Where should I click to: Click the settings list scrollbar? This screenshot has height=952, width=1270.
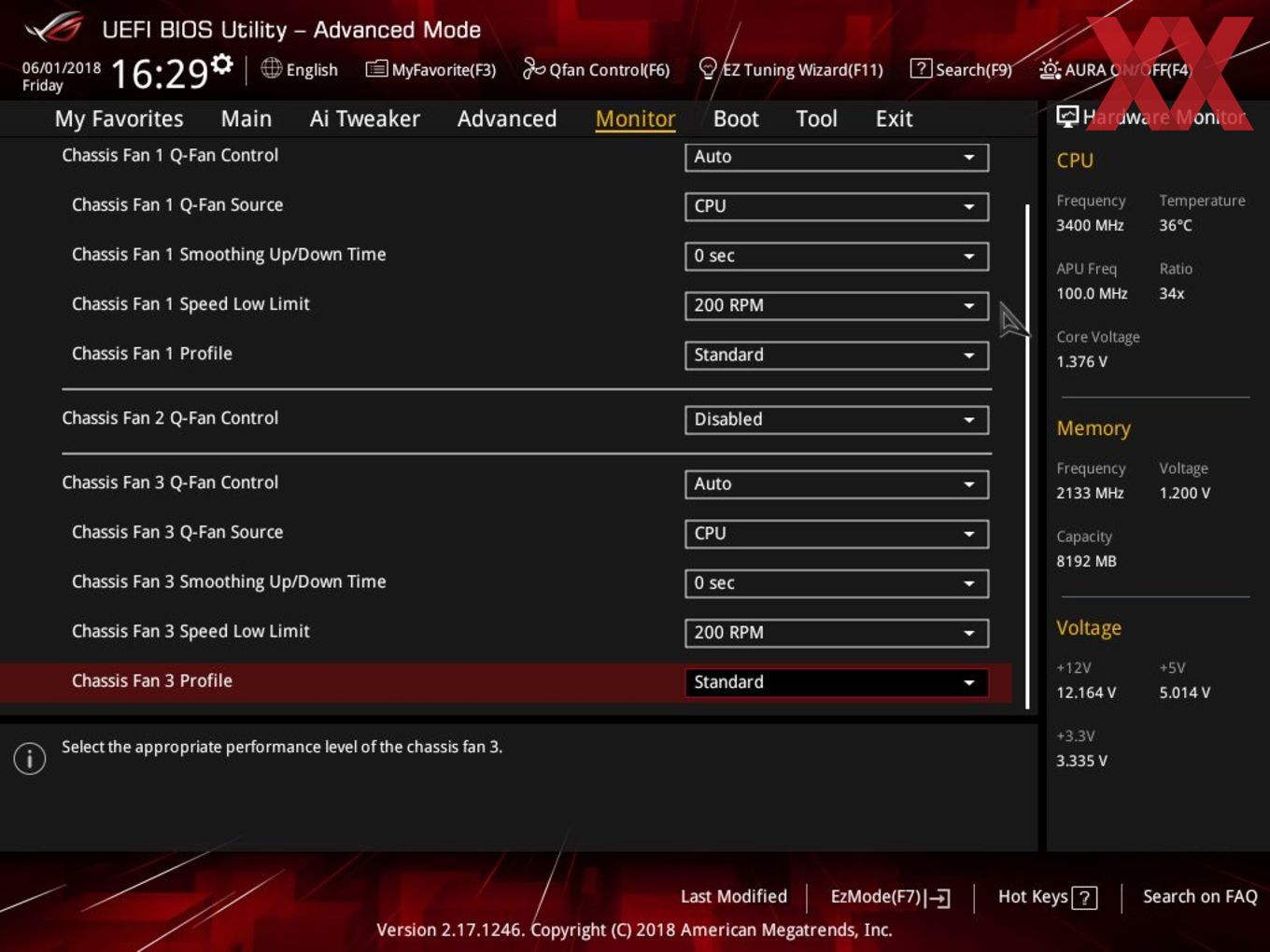1027,455
